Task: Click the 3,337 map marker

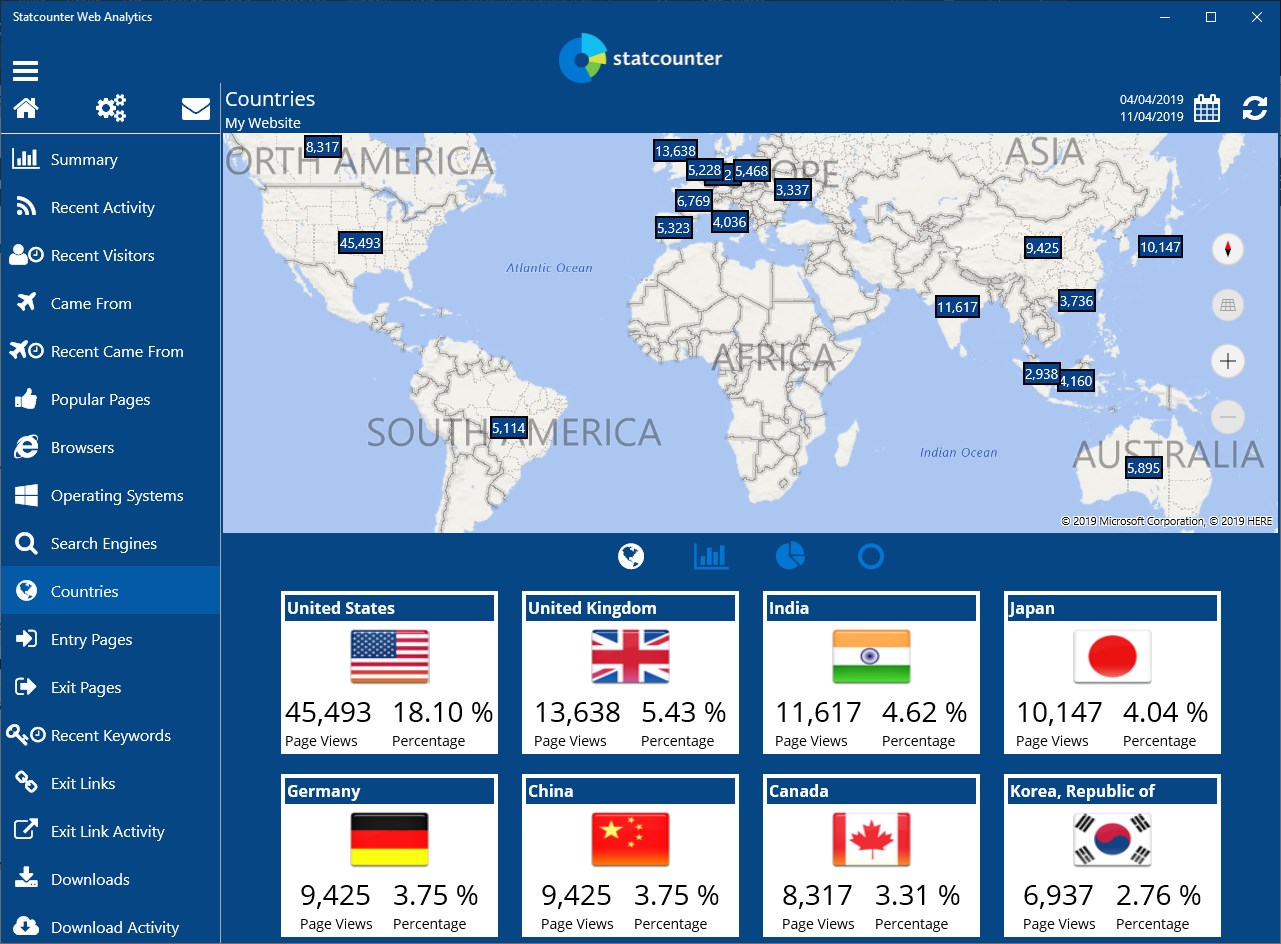Action: [x=792, y=189]
